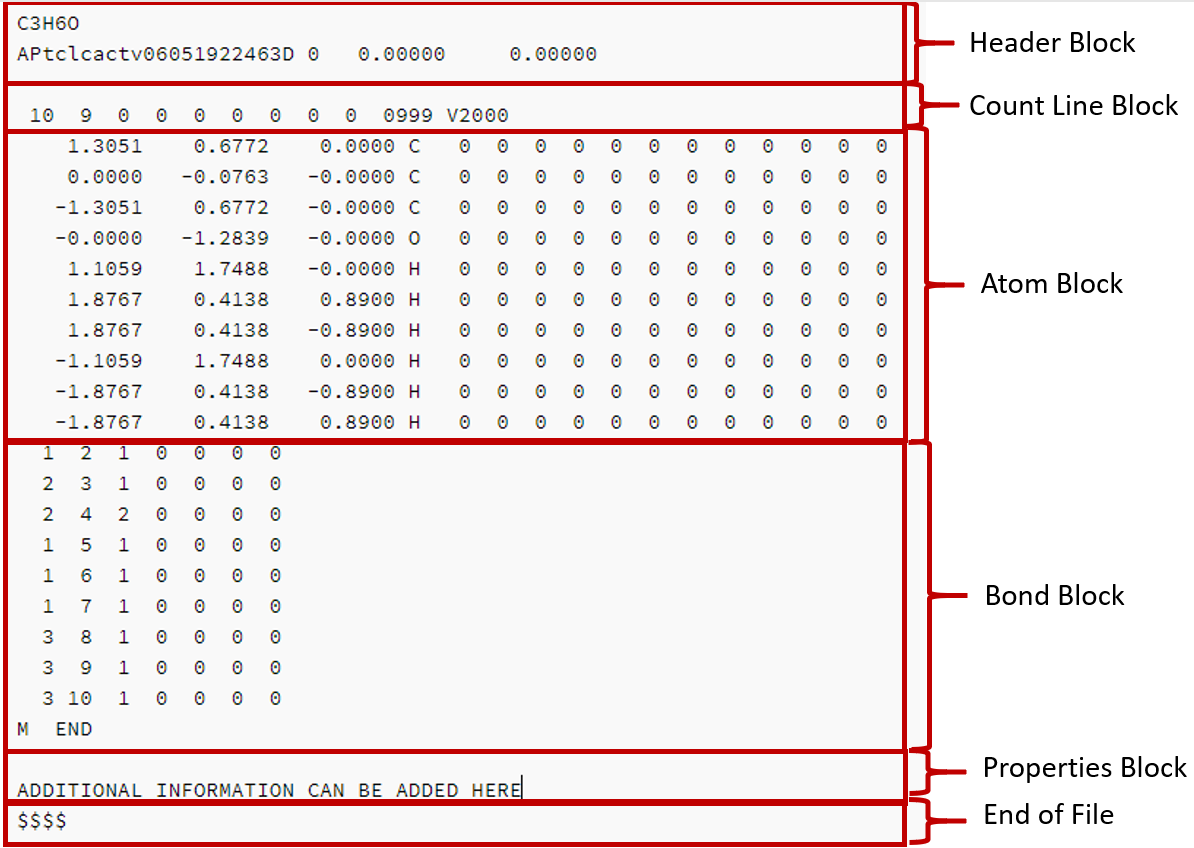The width and height of the screenshot is (1194, 848).
Task: Click the first bond row 1 2 1
Action: [x=161, y=454]
